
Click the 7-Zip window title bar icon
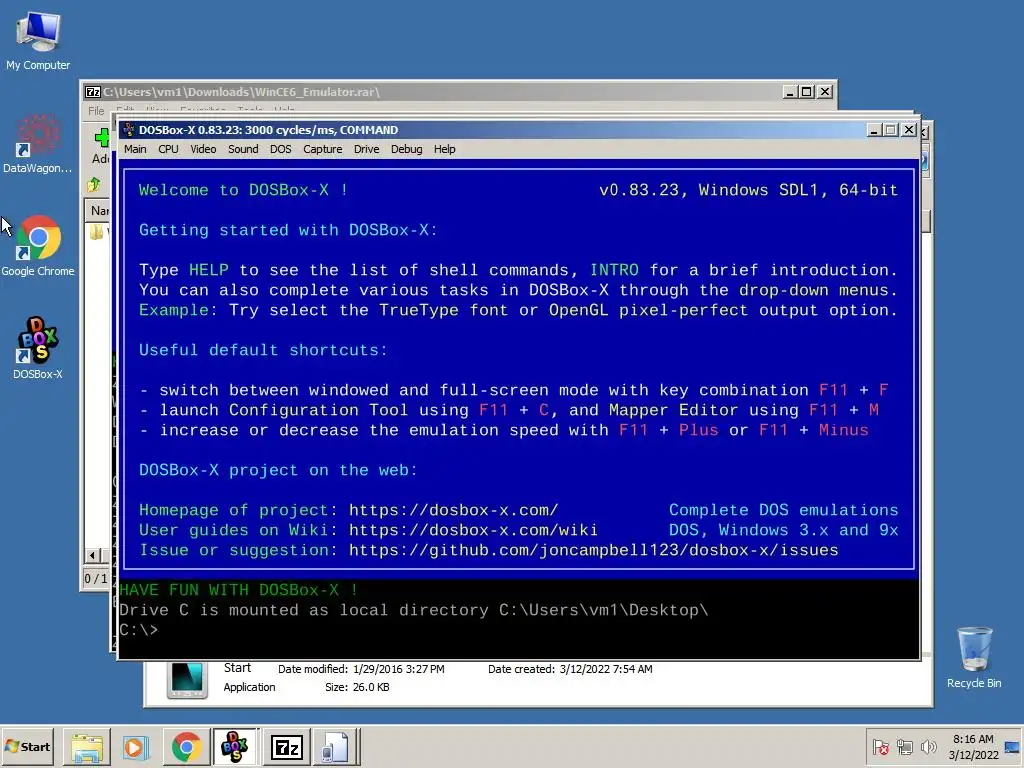(93, 92)
